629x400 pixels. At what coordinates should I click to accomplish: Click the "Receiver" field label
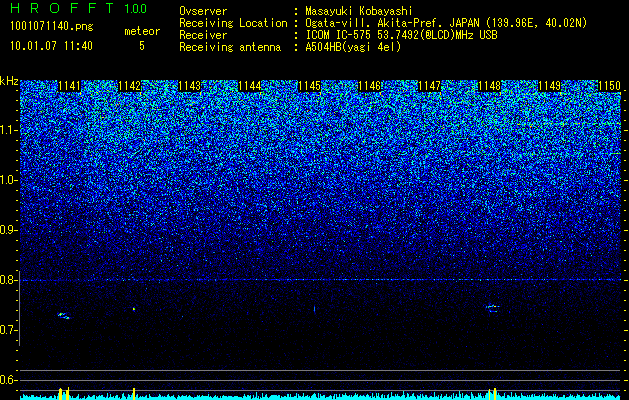[x=203, y=35]
